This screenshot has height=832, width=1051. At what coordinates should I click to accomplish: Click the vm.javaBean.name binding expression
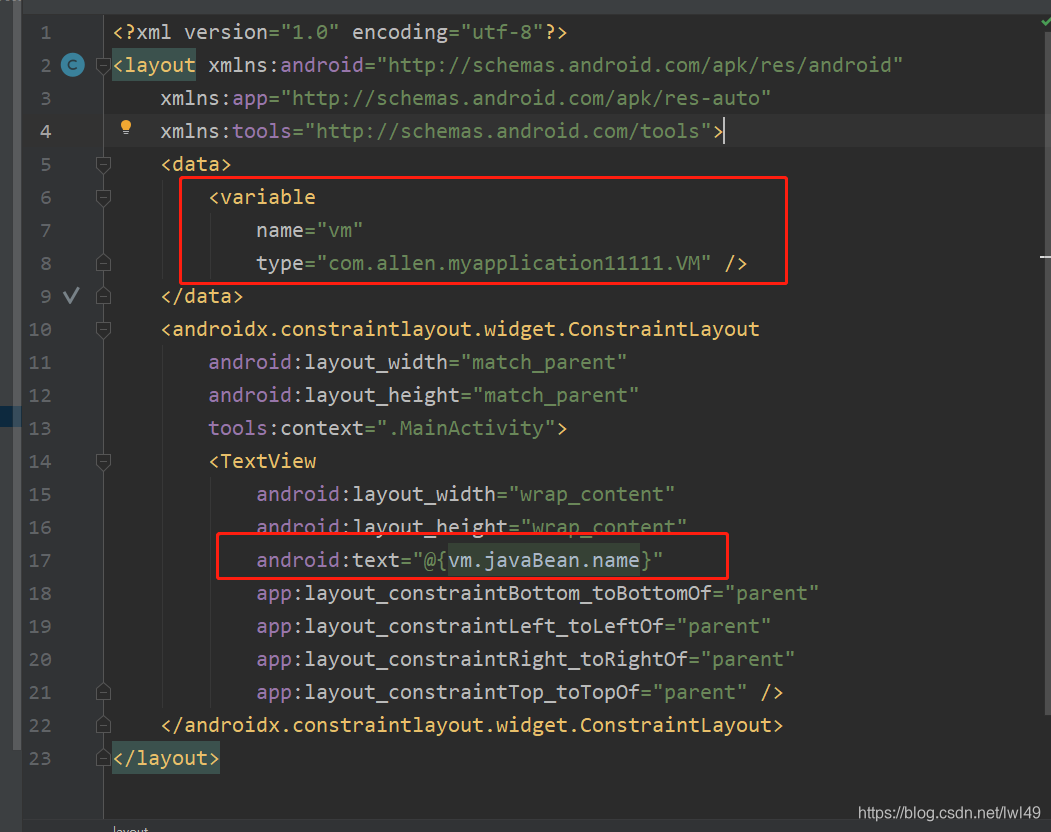pyautogui.click(x=544, y=560)
